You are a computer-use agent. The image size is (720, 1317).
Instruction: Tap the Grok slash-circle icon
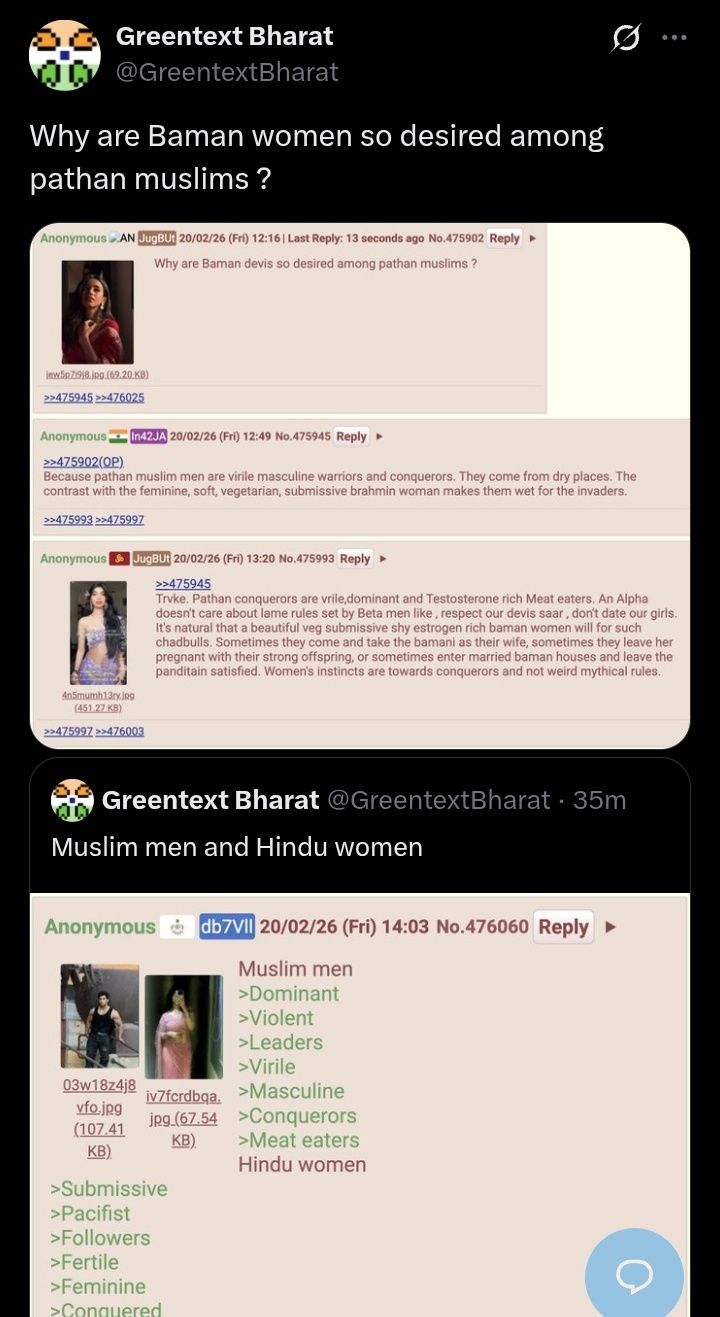click(626, 38)
